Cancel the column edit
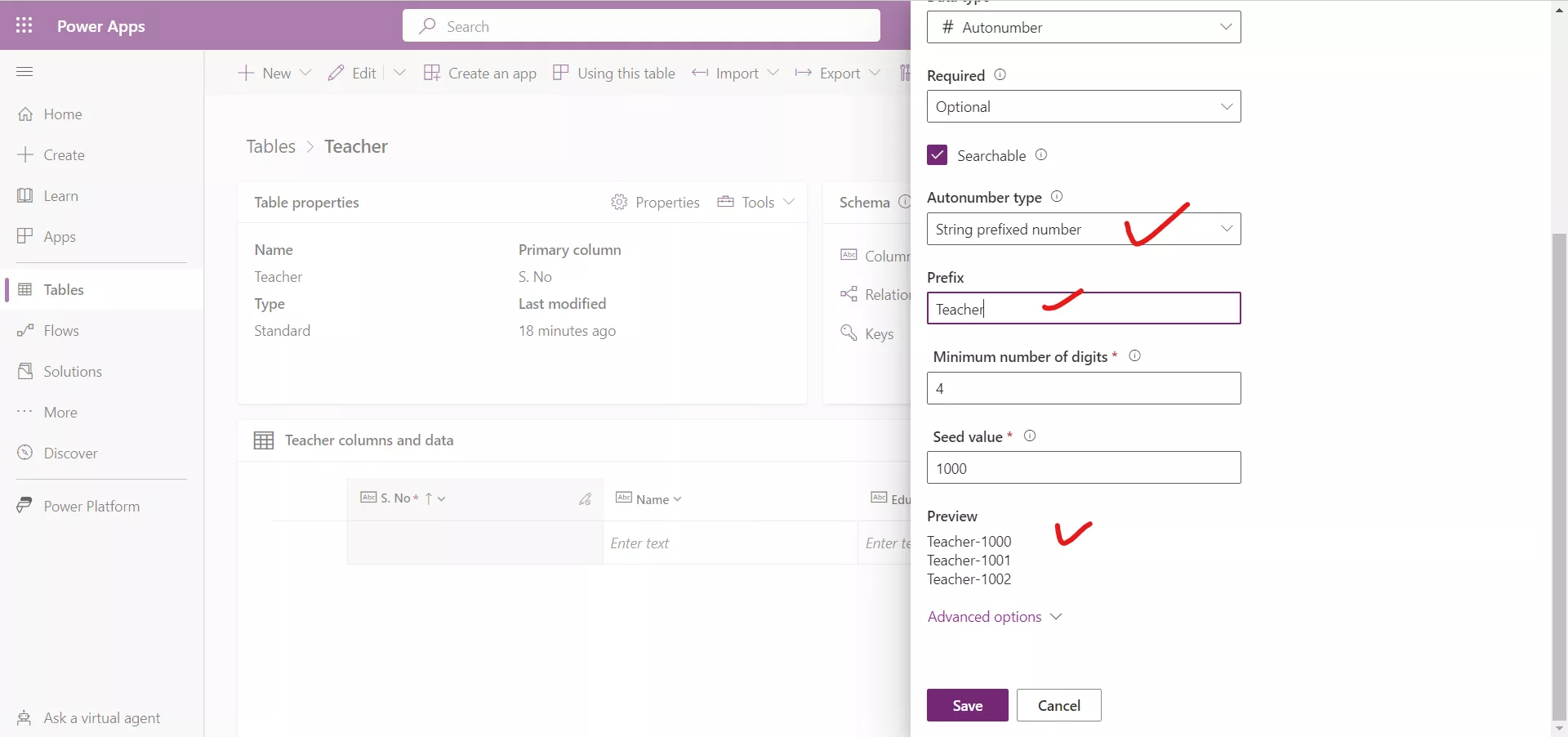Image resolution: width=1568 pixels, height=737 pixels. (1059, 705)
